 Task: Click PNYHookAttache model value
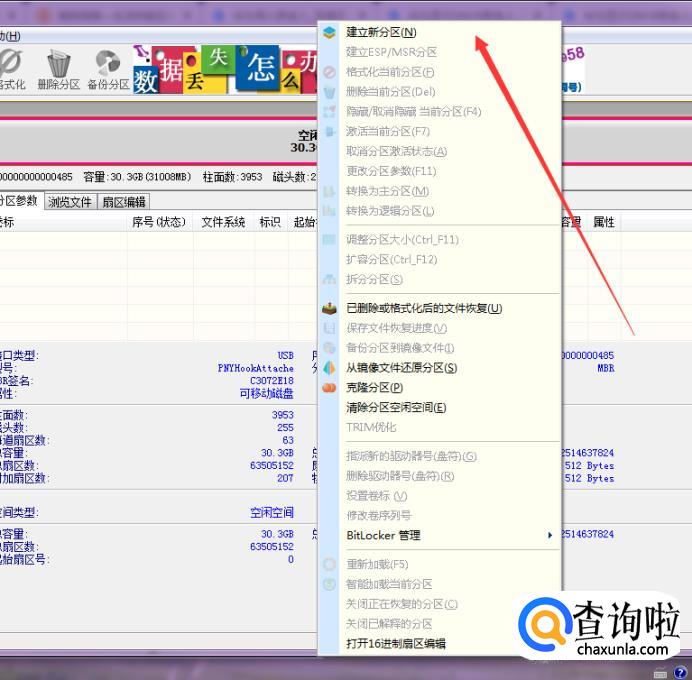[x=256, y=368]
